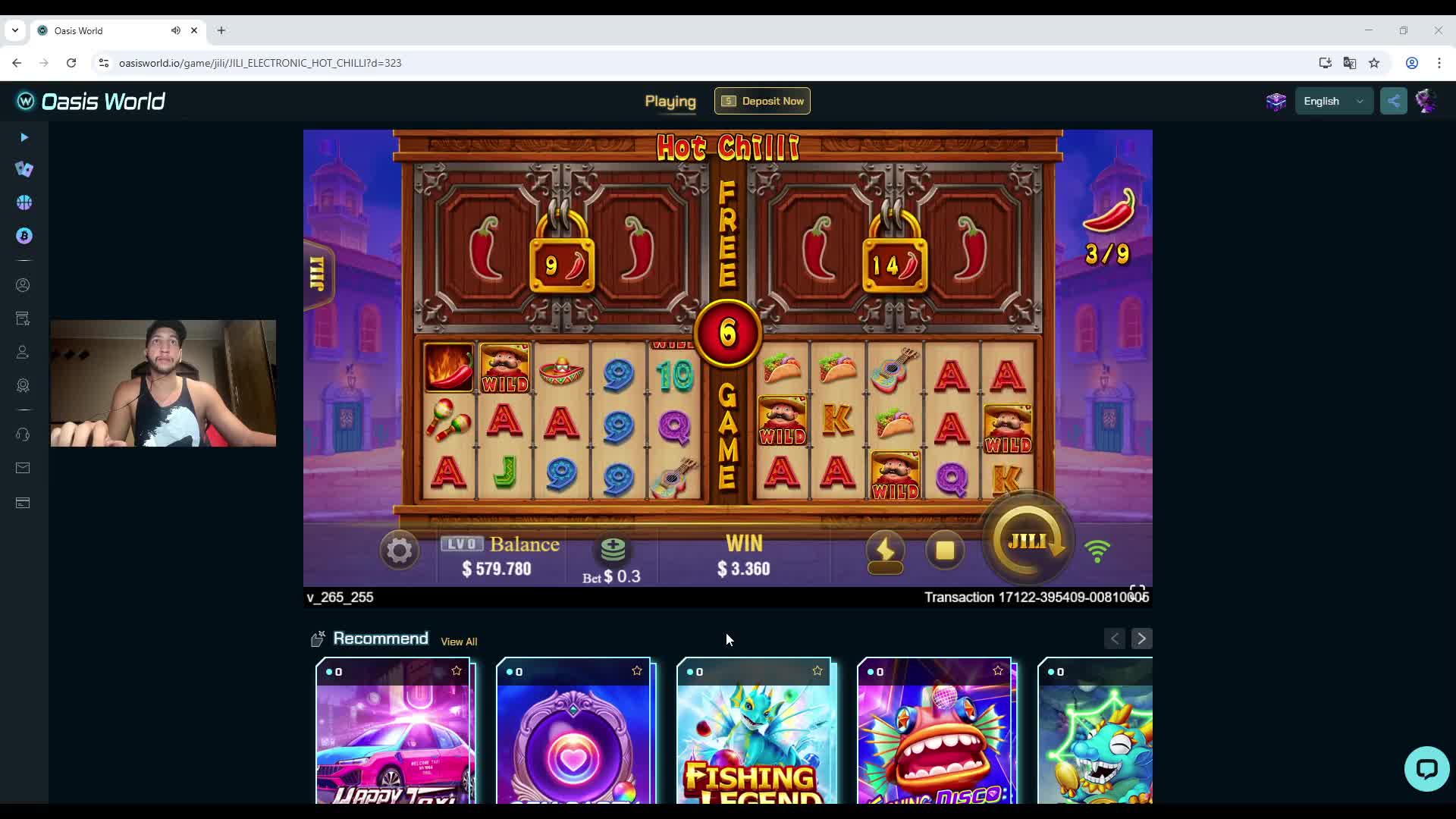
Task: Show next recommended games with the right arrow
Action: [1141, 639]
